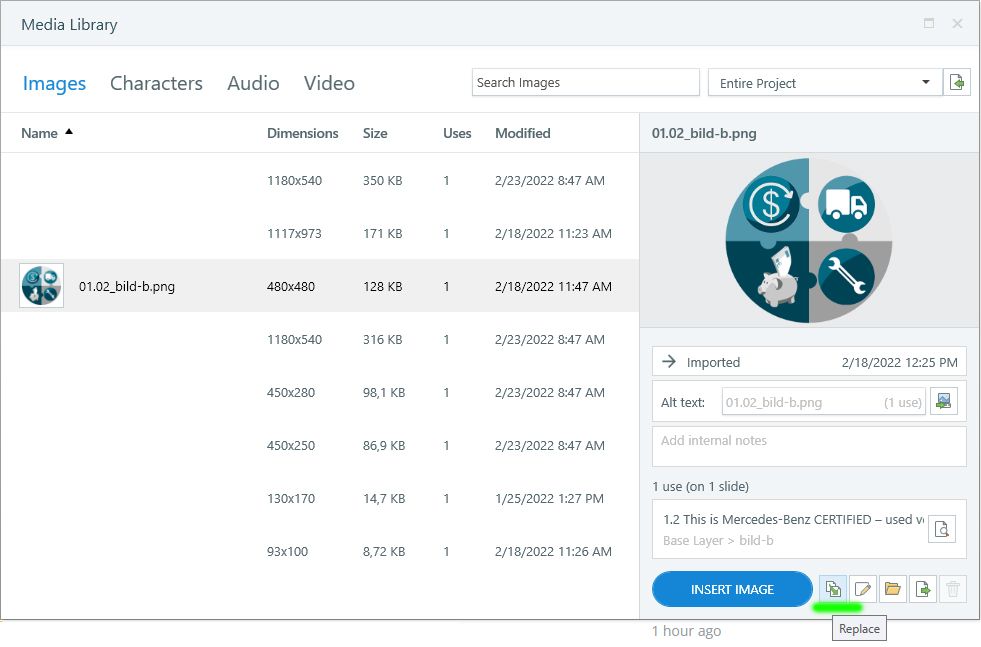
Task: Open the Entire Project dropdown
Action: point(824,83)
